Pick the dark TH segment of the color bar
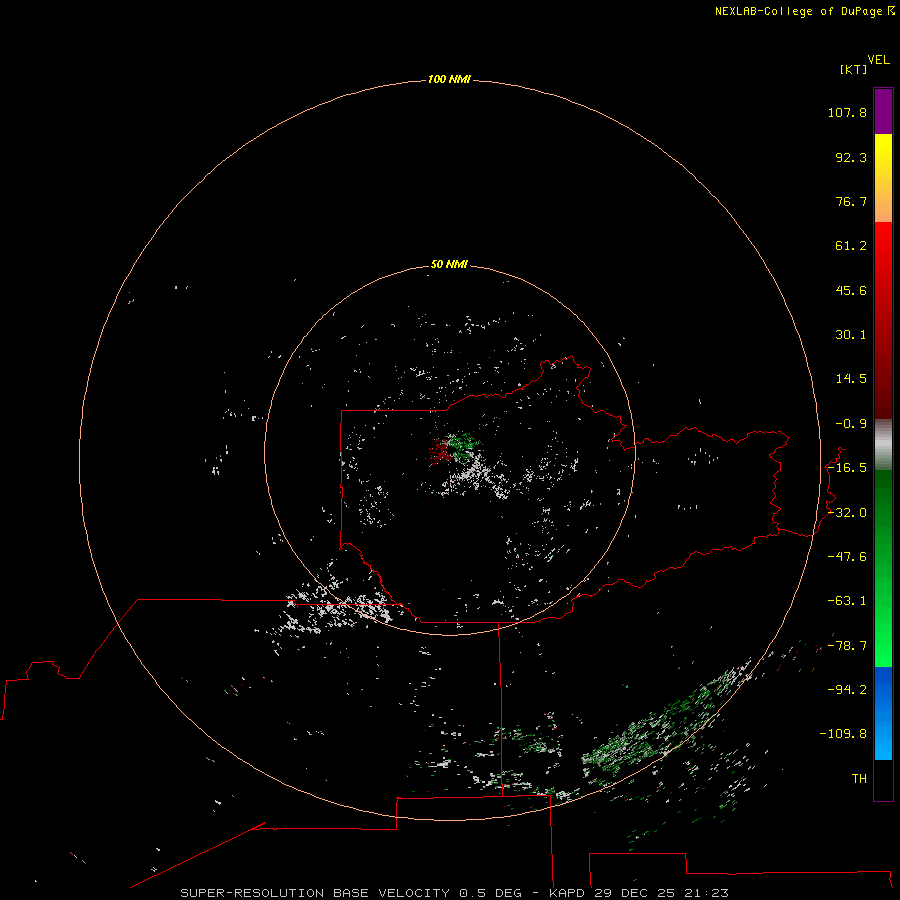 (x=883, y=779)
